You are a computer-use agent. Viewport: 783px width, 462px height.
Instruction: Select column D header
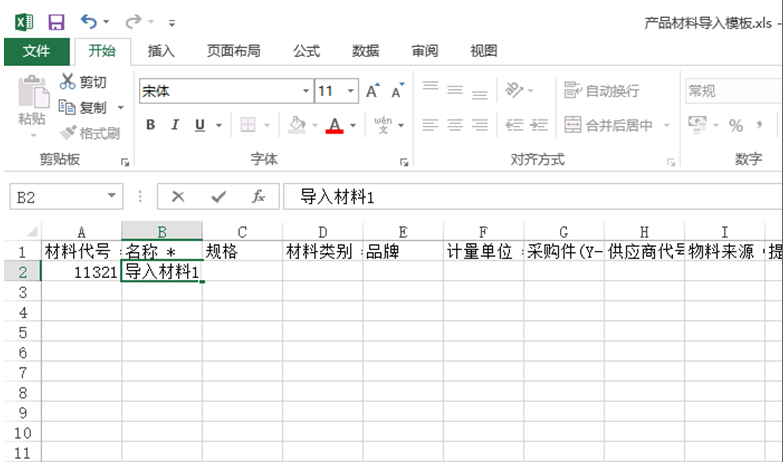[x=323, y=232]
